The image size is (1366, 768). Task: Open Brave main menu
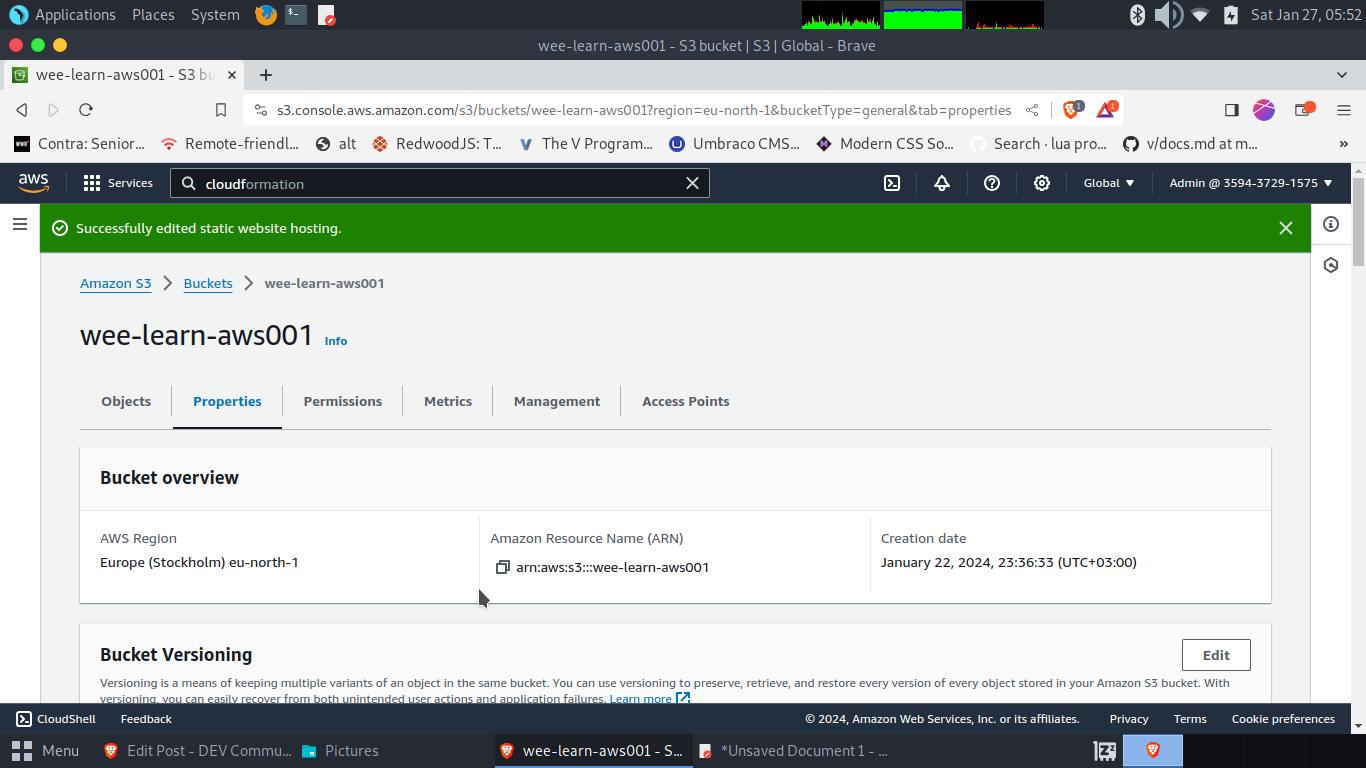1344,110
